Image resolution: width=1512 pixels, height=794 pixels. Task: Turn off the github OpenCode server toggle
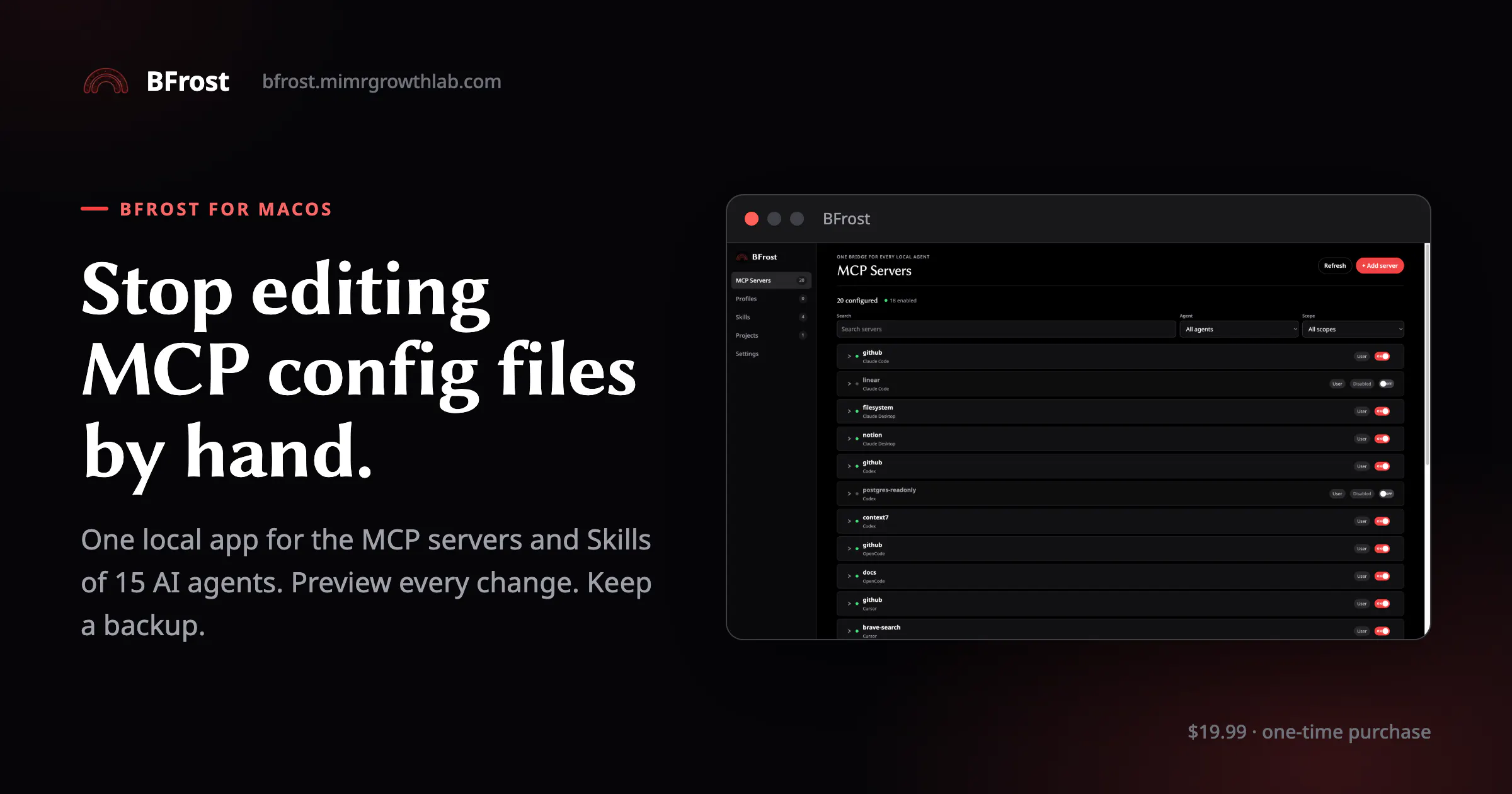(x=1382, y=549)
